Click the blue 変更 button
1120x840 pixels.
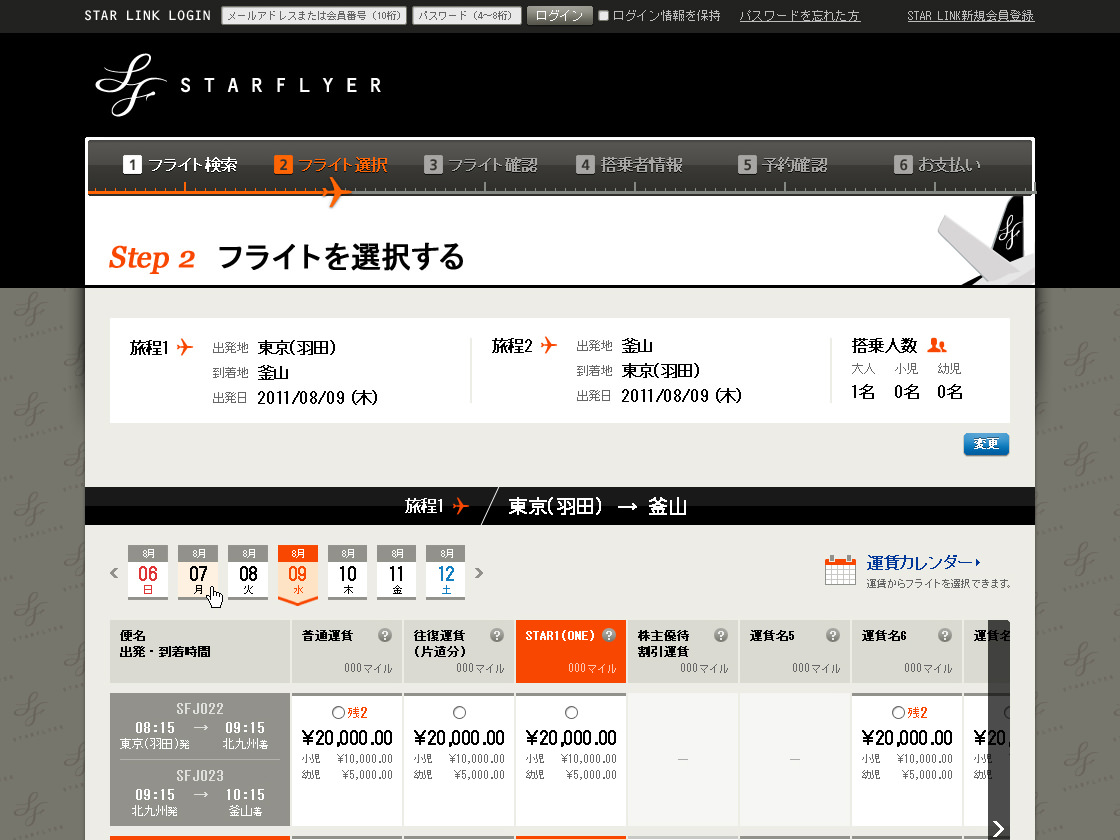(986, 444)
